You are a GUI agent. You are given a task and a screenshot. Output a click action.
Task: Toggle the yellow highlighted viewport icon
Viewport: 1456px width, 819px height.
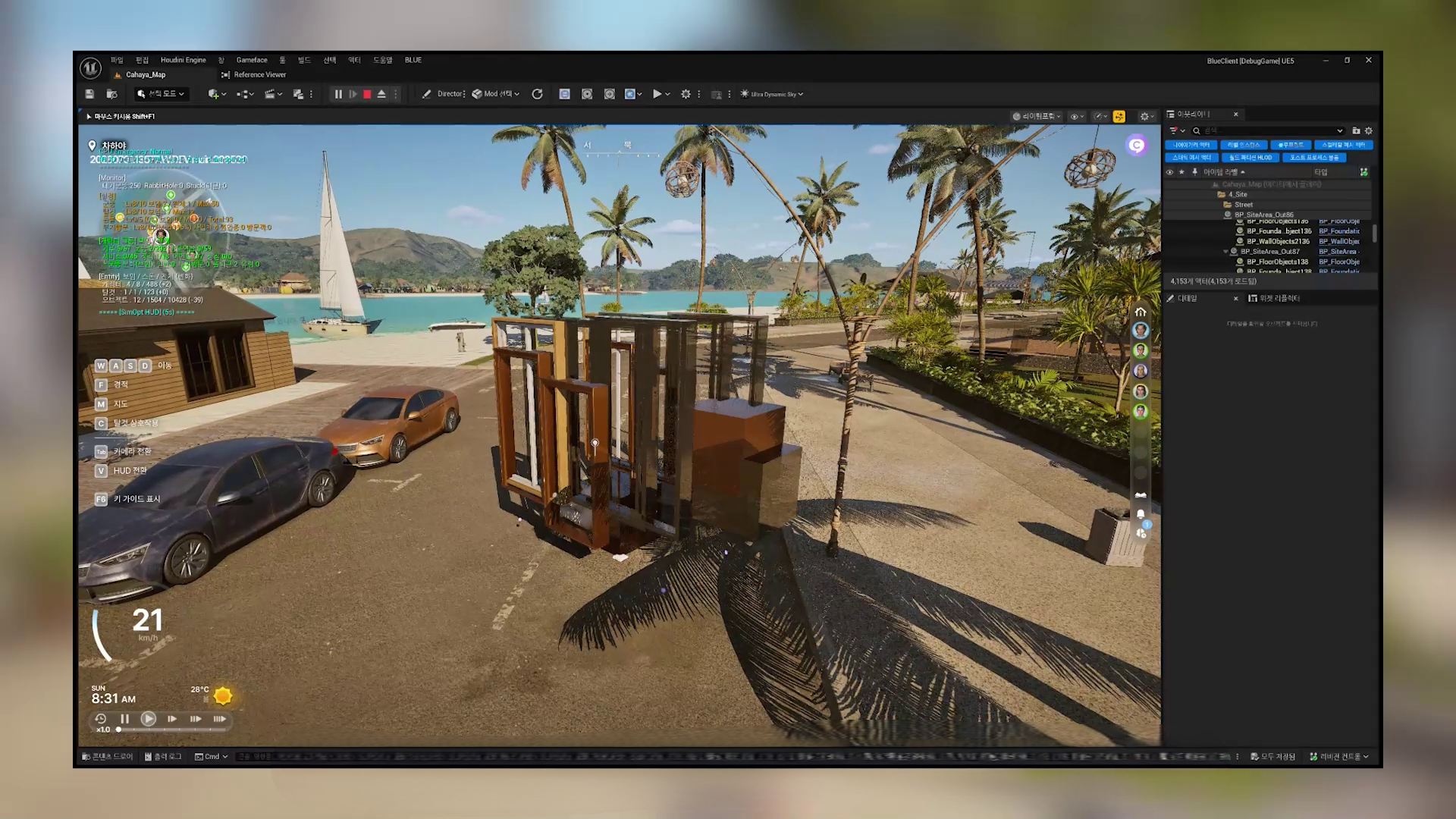[1119, 116]
